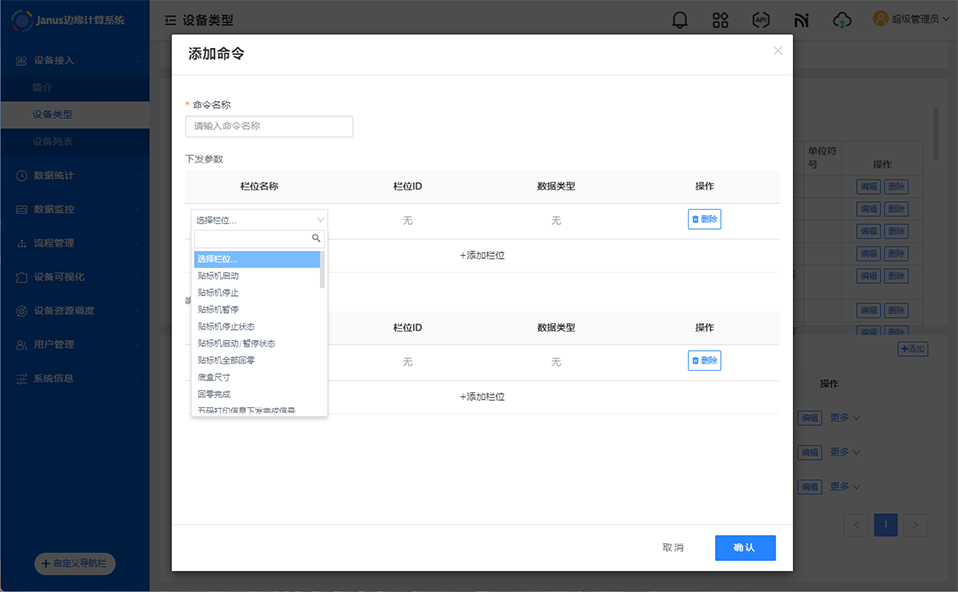958x592 pixels.
Task: Delete the first 下发参数 row
Action: click(x=704, y=220)
